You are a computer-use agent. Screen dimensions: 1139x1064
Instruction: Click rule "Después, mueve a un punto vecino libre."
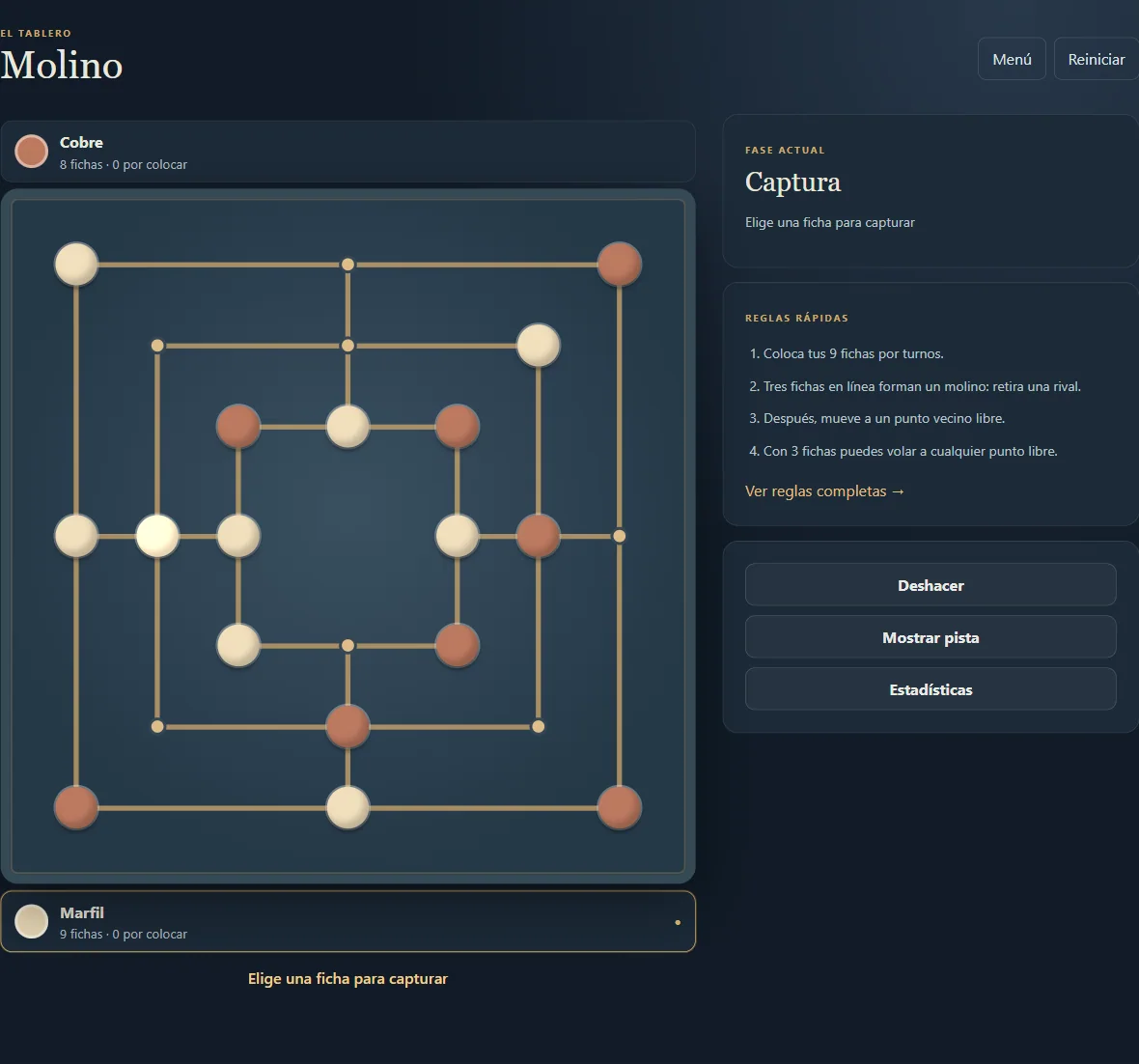(x=884, y=419)
